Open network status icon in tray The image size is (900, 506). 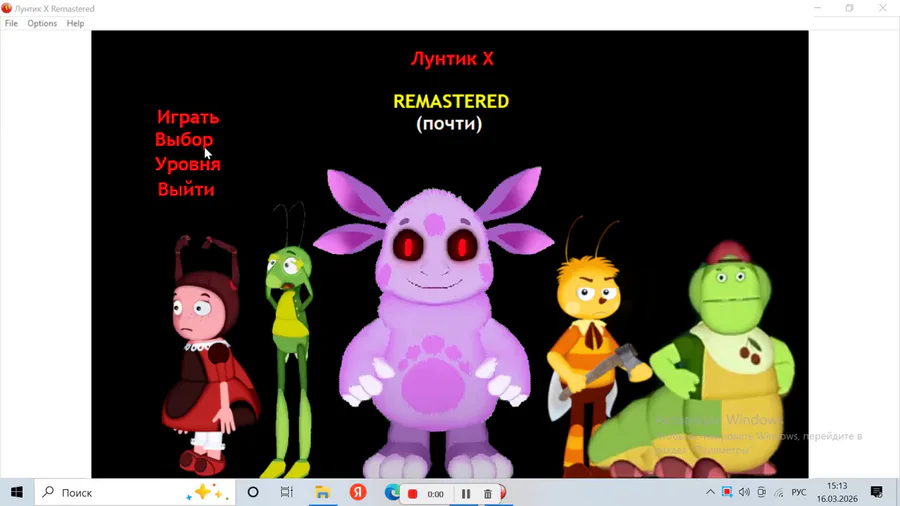click(779, 492)
